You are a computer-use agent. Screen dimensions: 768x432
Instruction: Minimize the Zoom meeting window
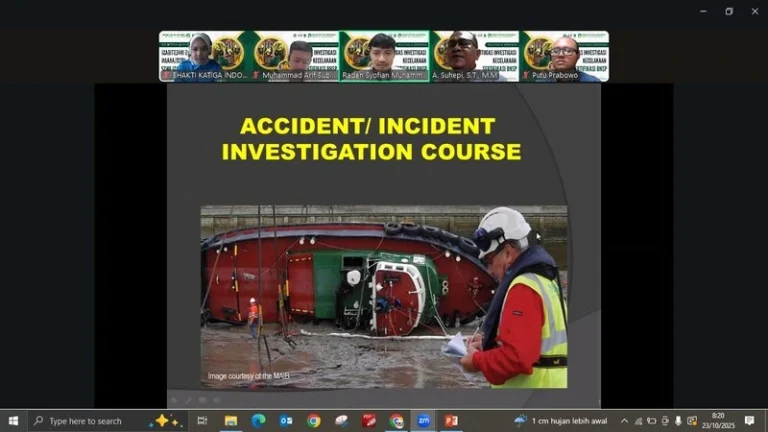coord(703,11)
